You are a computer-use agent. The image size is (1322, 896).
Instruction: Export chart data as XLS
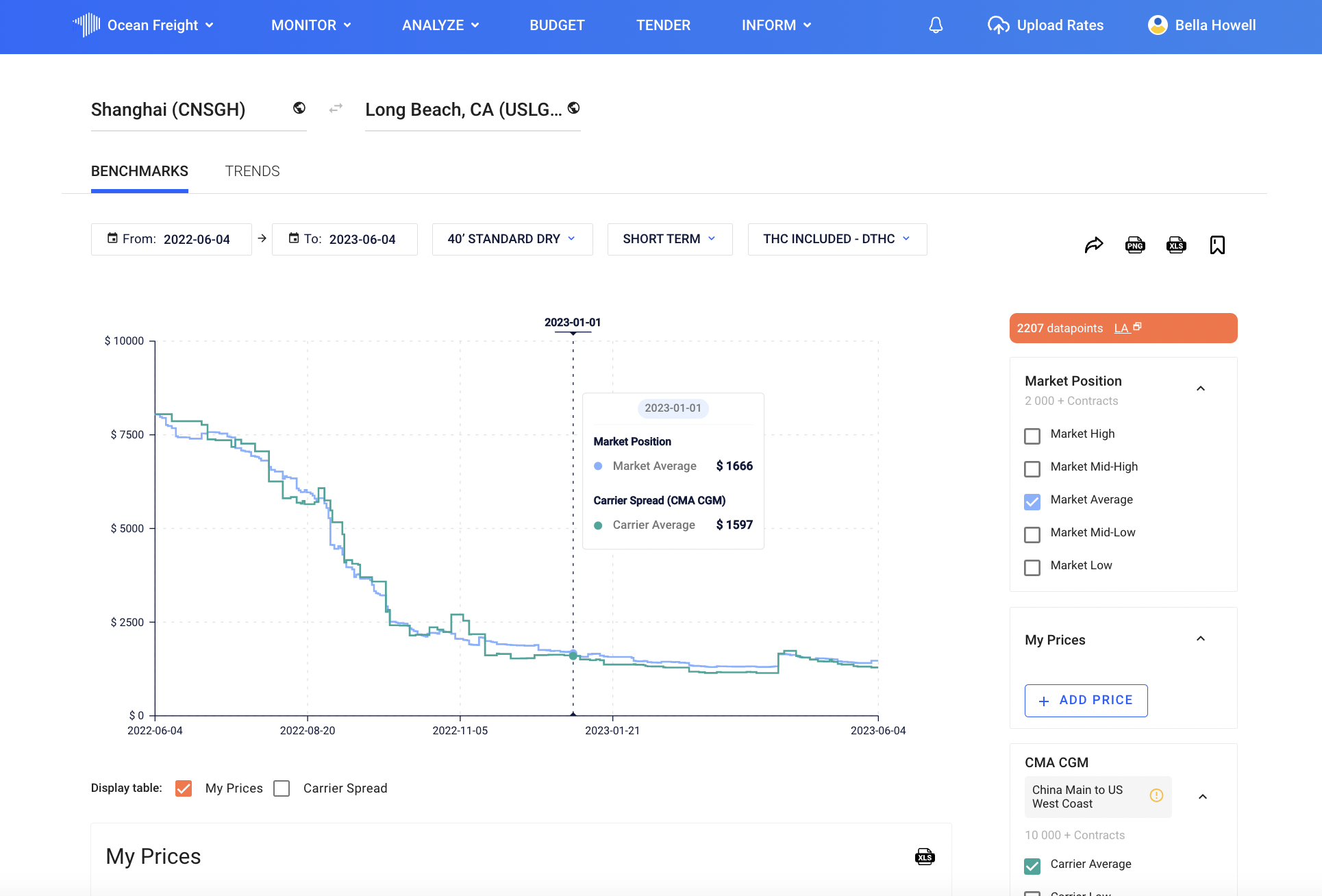coord(1176,245)
